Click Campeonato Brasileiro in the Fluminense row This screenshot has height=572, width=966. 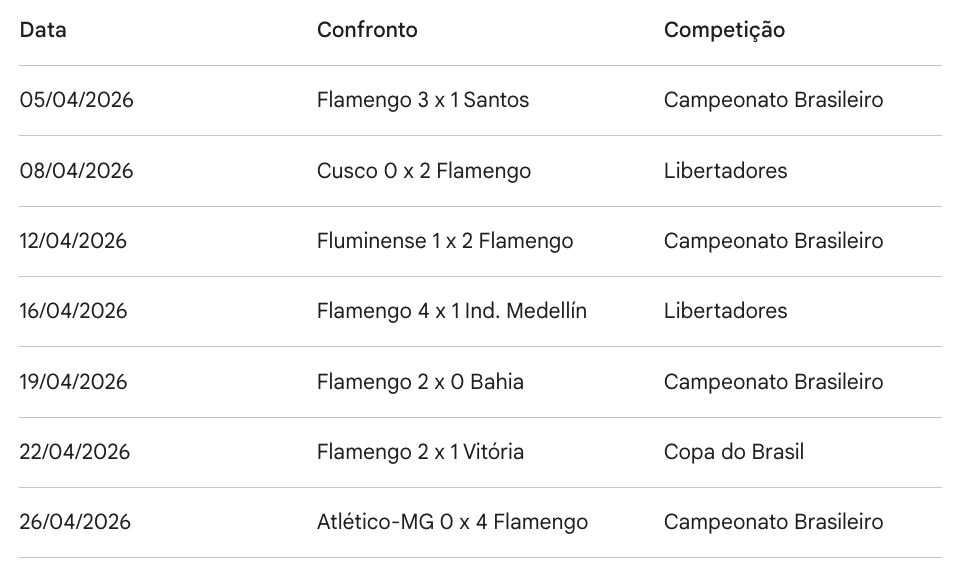[x=773, y=241]
